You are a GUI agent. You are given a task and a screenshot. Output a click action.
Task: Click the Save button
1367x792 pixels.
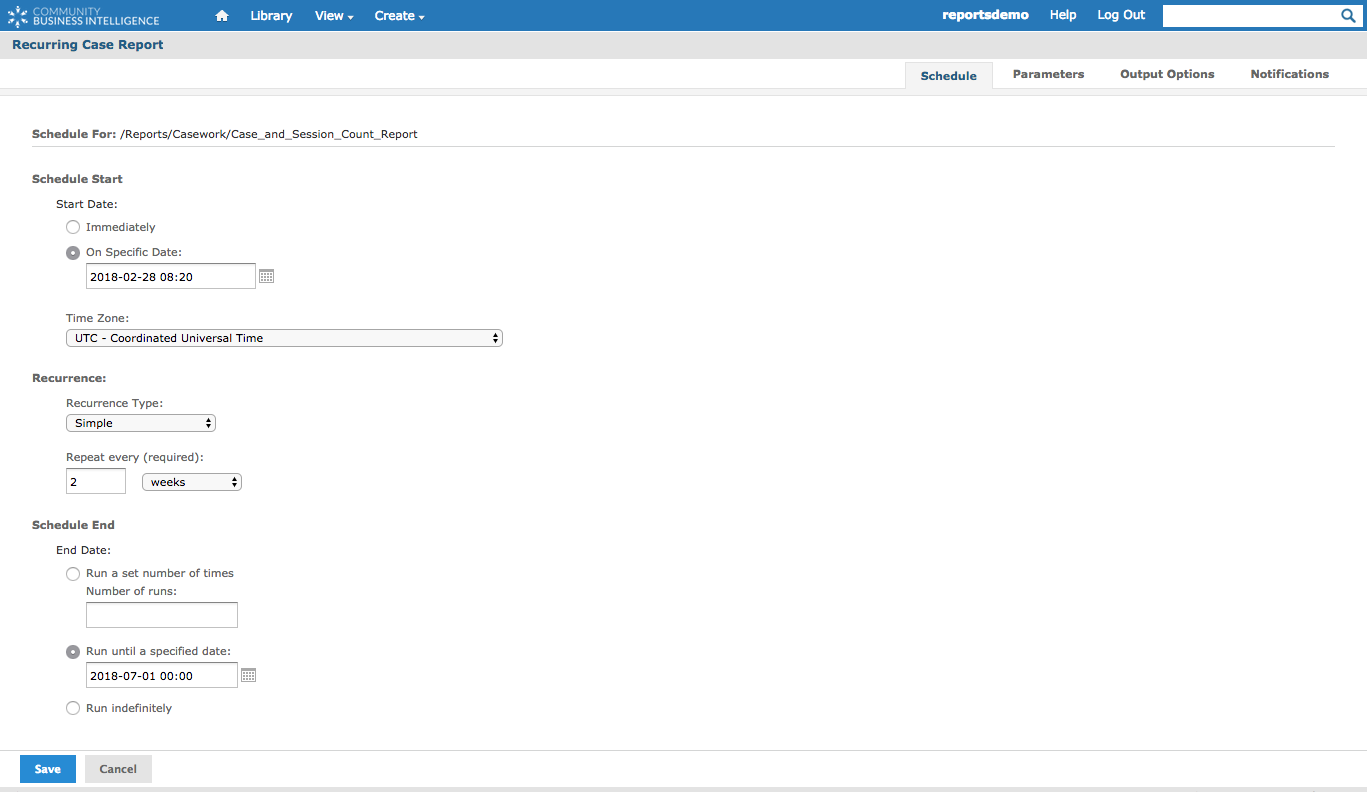[48, 769]
